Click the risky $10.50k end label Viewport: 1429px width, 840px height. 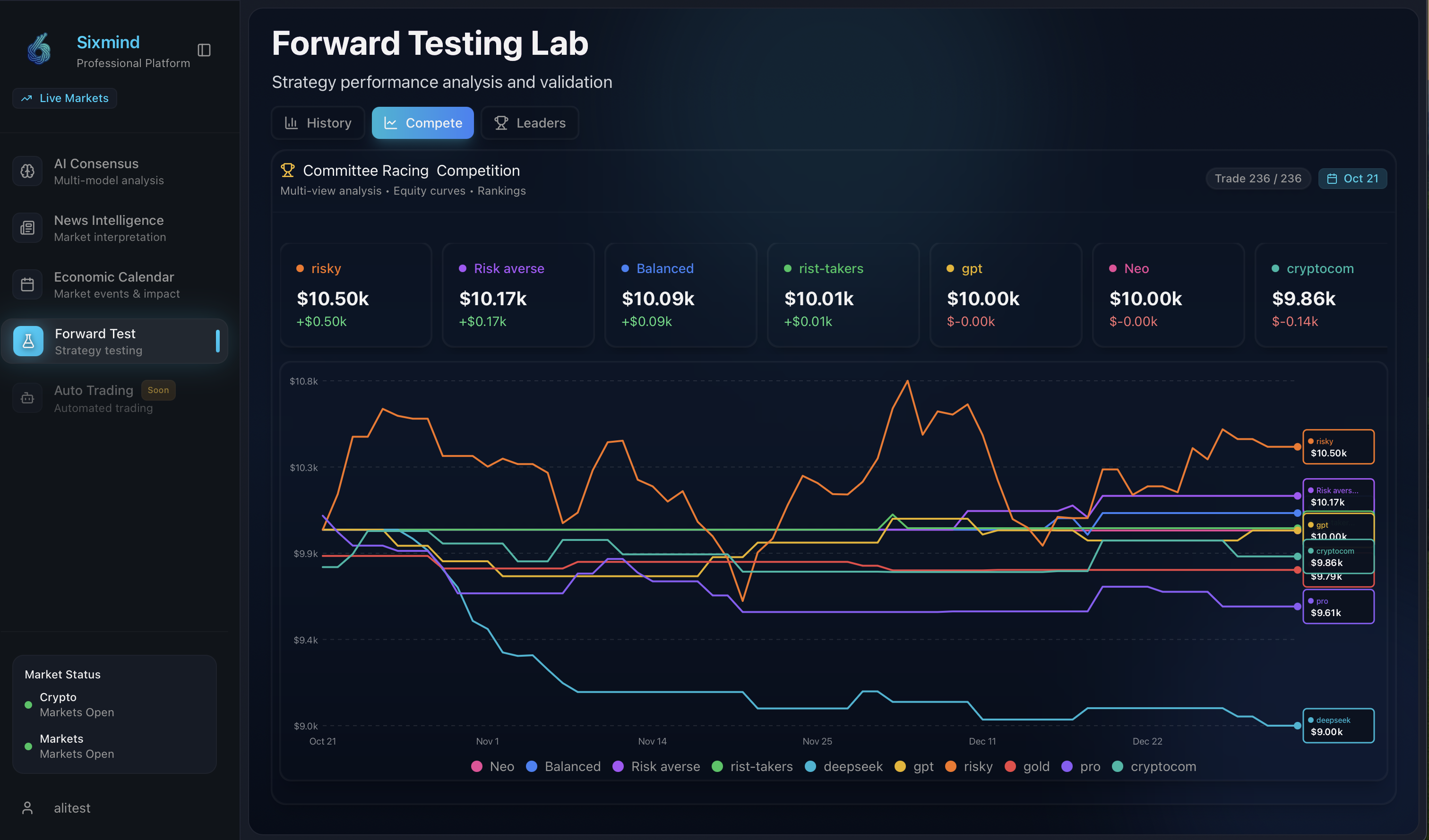(x=1338, y=446)
